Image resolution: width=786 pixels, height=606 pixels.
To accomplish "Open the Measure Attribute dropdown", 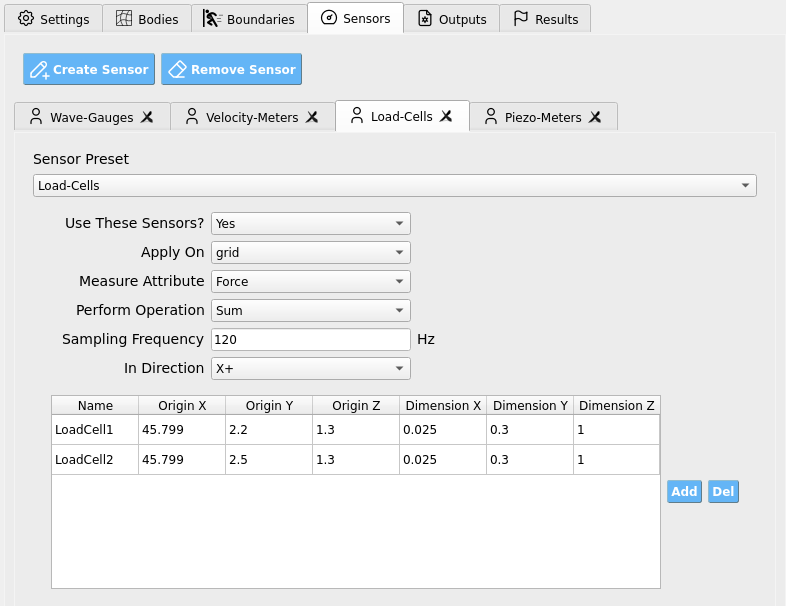I will (x=311, y=282).
